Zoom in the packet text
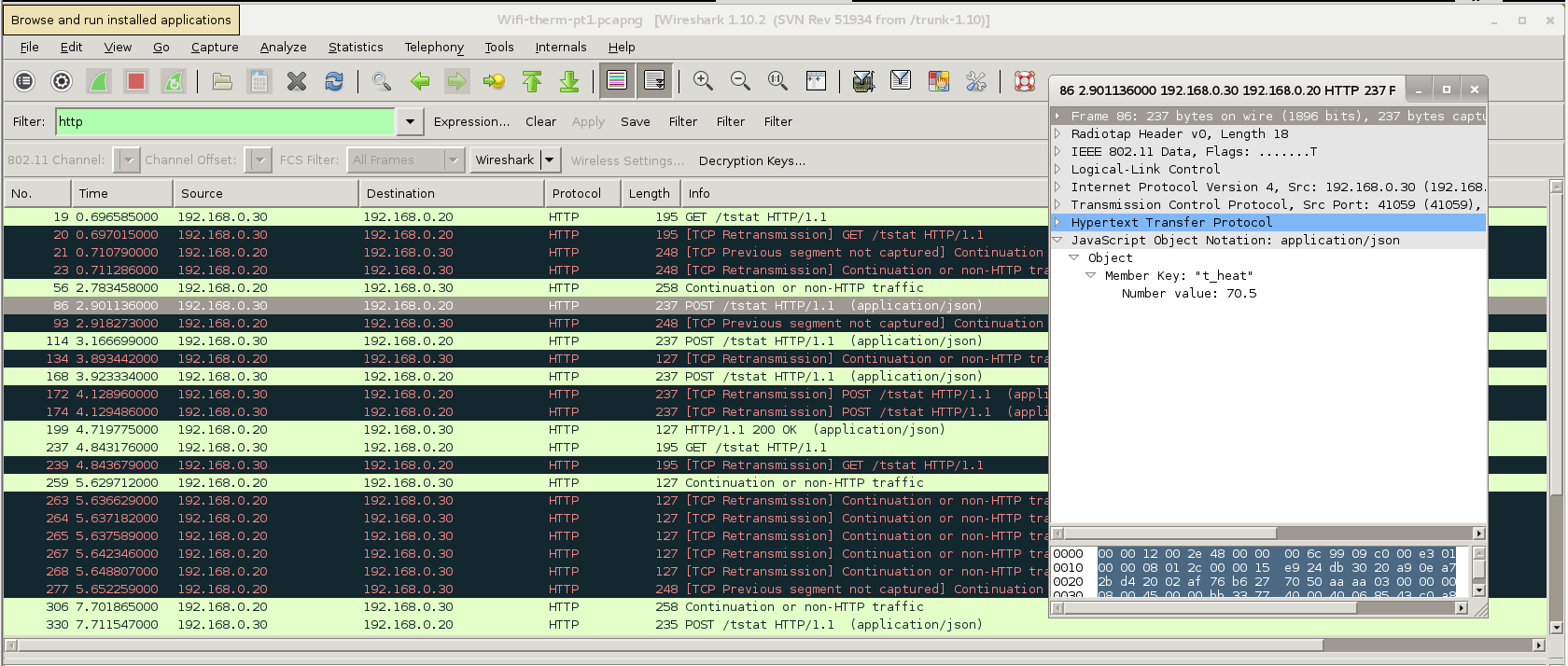This screenshot has height=666, width=1568. (704, 81)
